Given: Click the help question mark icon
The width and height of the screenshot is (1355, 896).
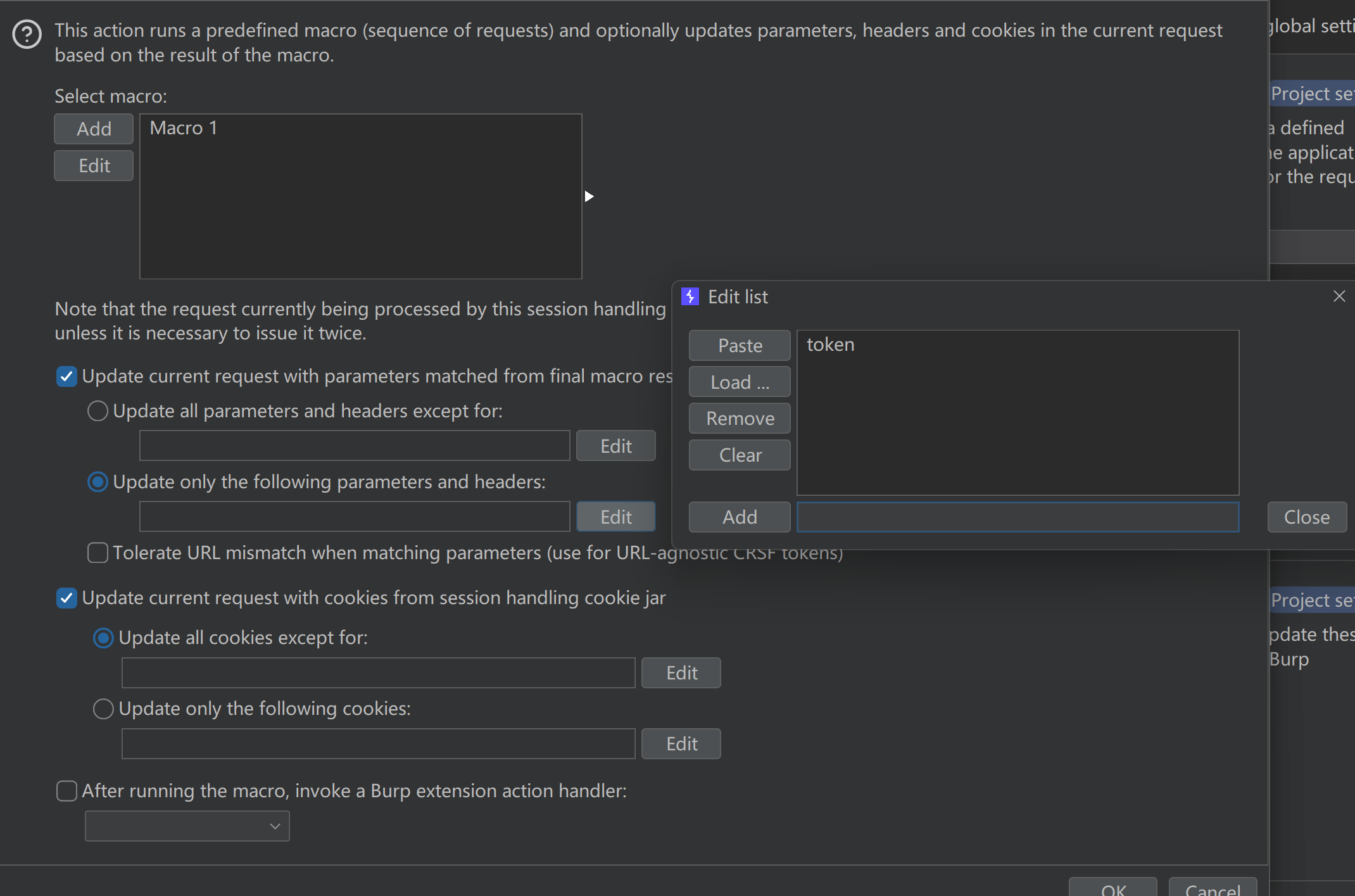Looking at the screenshot, I should (x=27, y=34).
